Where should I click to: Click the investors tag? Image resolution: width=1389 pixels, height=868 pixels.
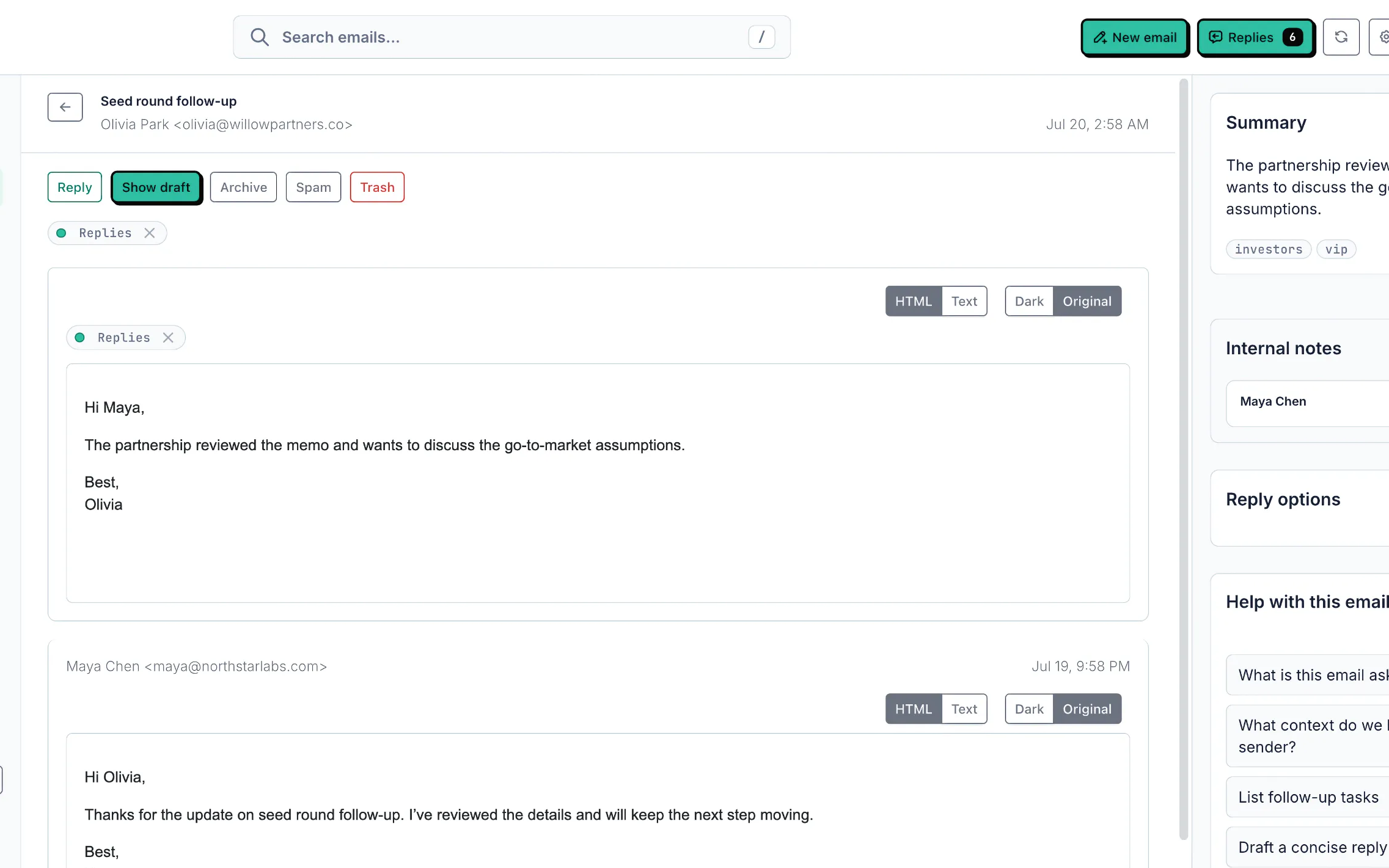point(1269,249)
